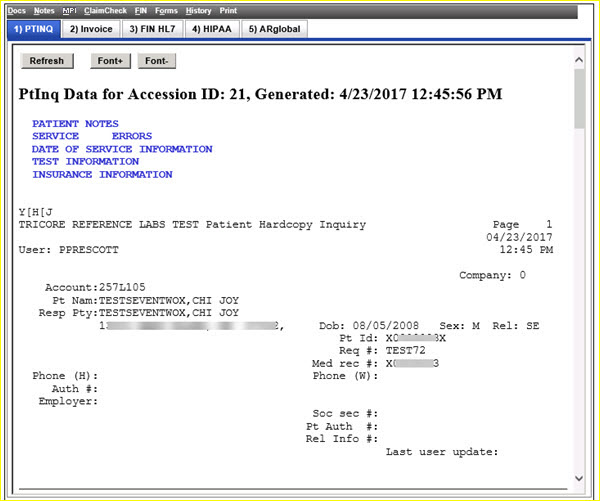The height and width of the screenshot is (501, 600).
Task: Increase text size with Font+ button
Action: pyautogui.click(x=110, y=61)
